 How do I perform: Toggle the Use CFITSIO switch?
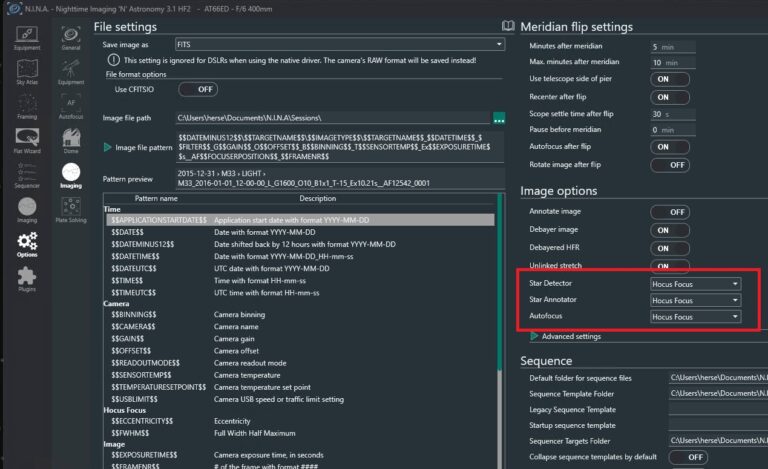click(197, 89)
